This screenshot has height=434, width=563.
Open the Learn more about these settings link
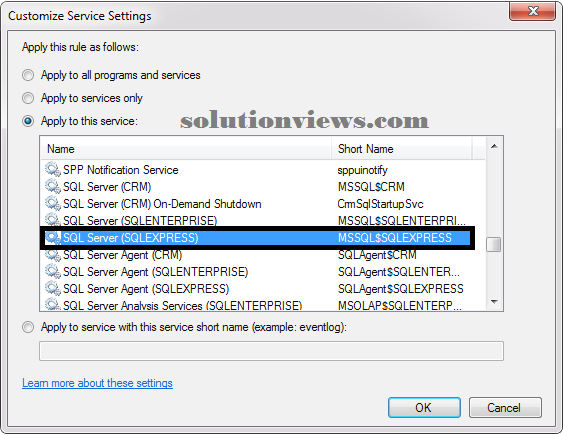(97, 383)
